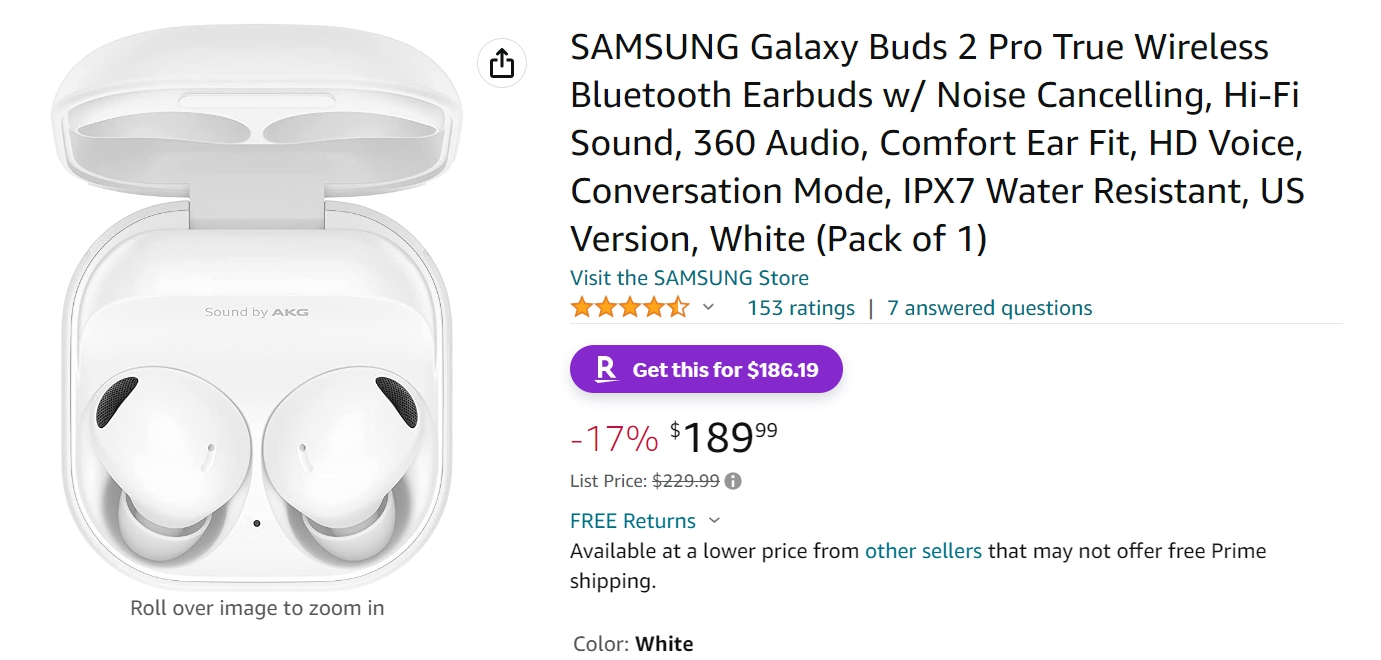
Task: Click the -17% discount label
Action: pyautogui.click(x=614, y=438)
